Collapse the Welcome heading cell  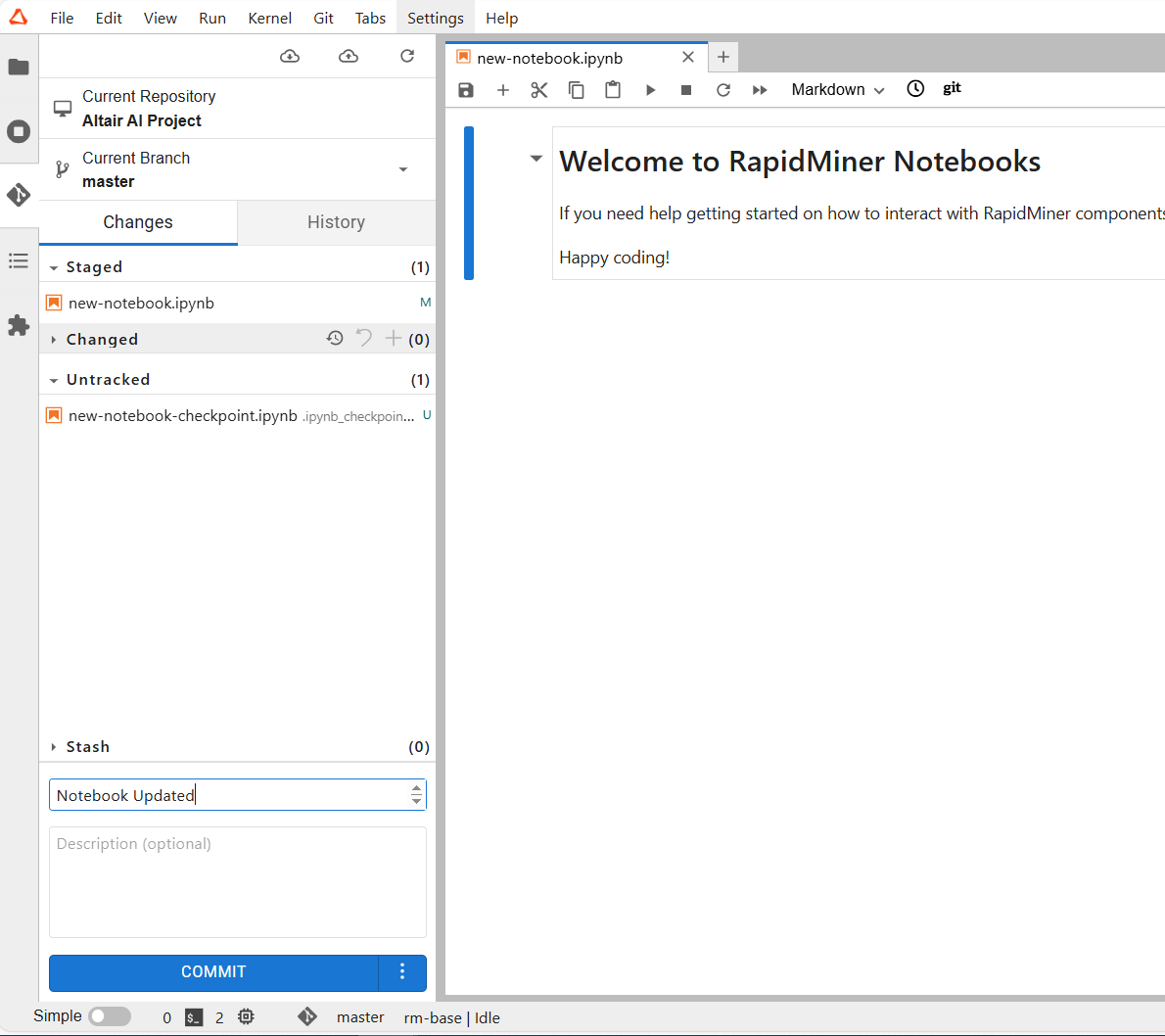536,159
